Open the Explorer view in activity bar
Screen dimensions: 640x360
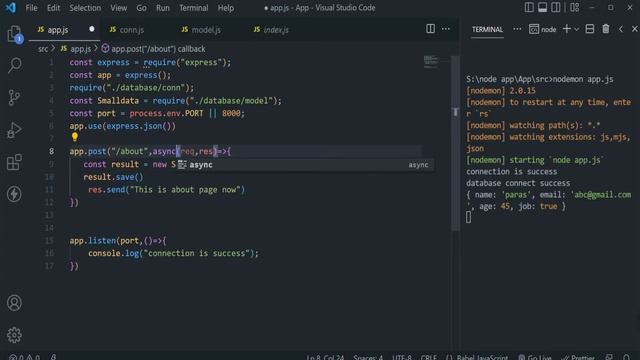14,33
